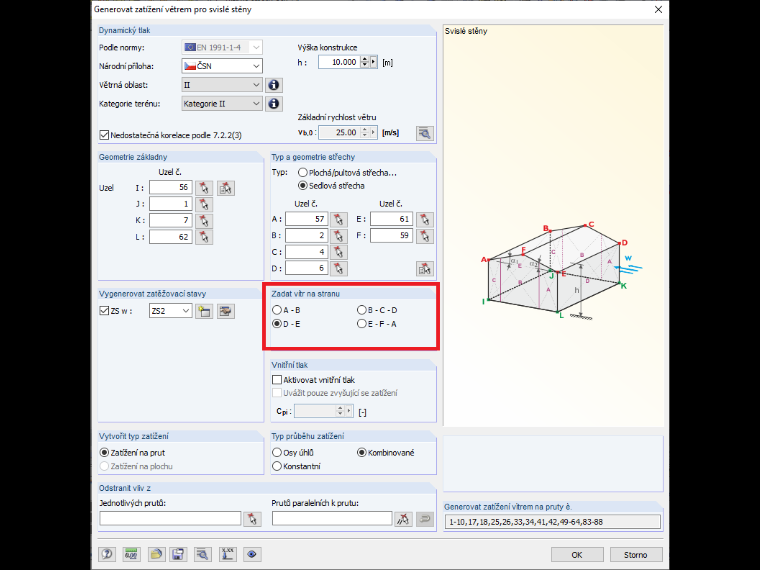Screen dimensions: 760x570
Task: Select wind on side D - E
Action: (277, 324)
